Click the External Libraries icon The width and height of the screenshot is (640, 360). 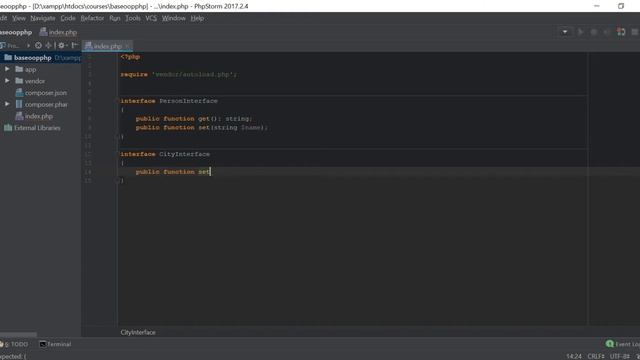(8, 128)
